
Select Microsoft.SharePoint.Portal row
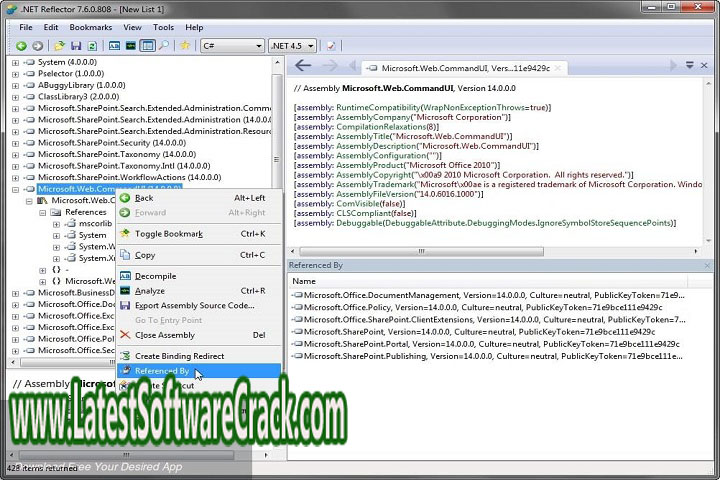pos(486,344)
